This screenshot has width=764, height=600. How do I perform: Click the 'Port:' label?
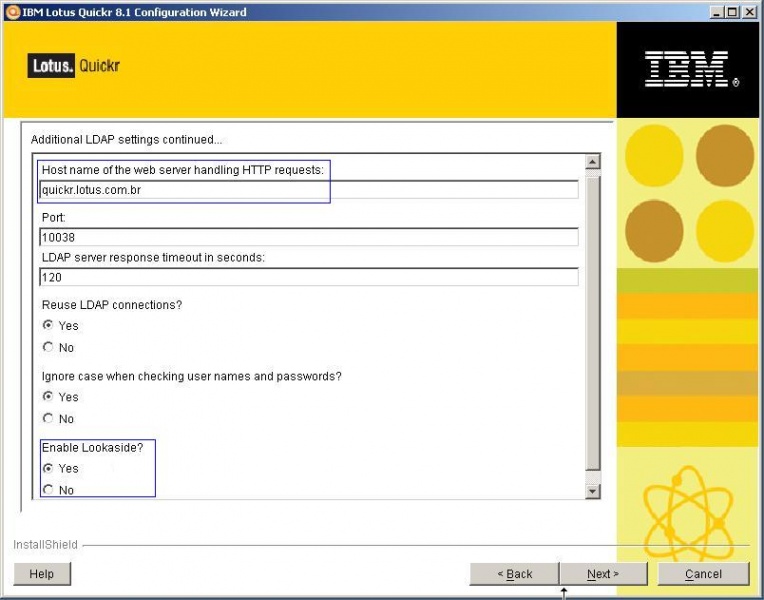point(54,217)
